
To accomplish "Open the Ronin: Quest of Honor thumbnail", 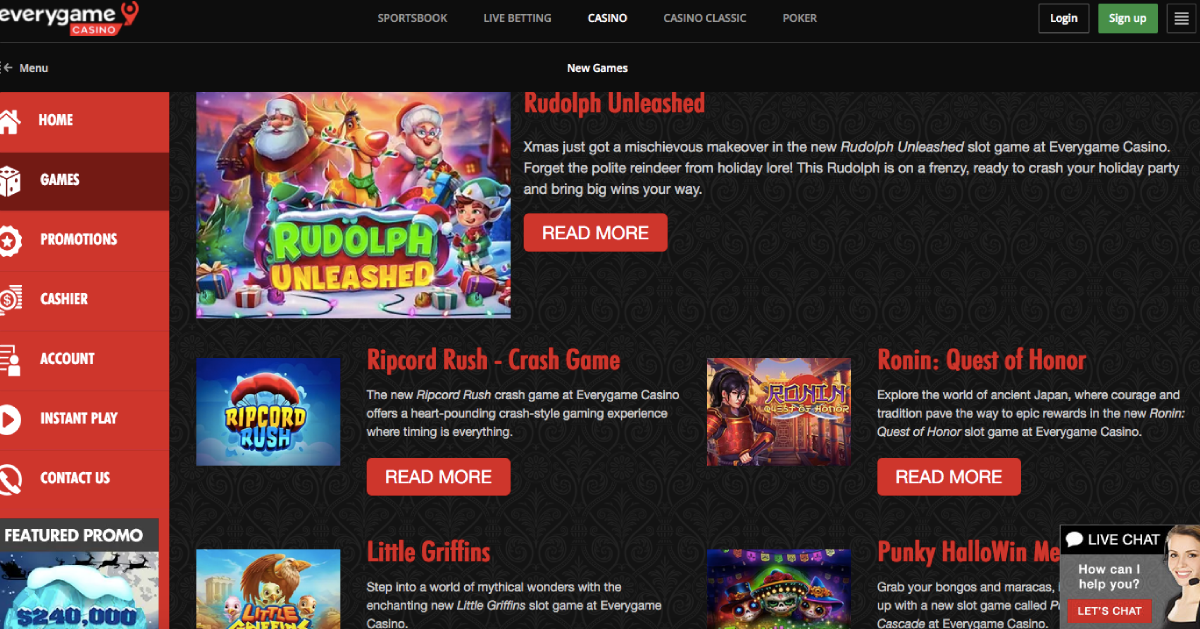I will tap(779, 412).
